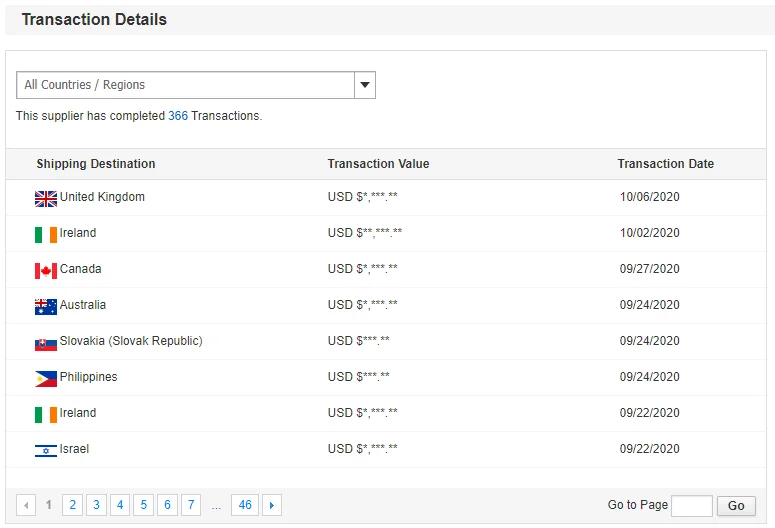Select page 7 in pagination
The image size is (775, 528).
pos(190,506)
